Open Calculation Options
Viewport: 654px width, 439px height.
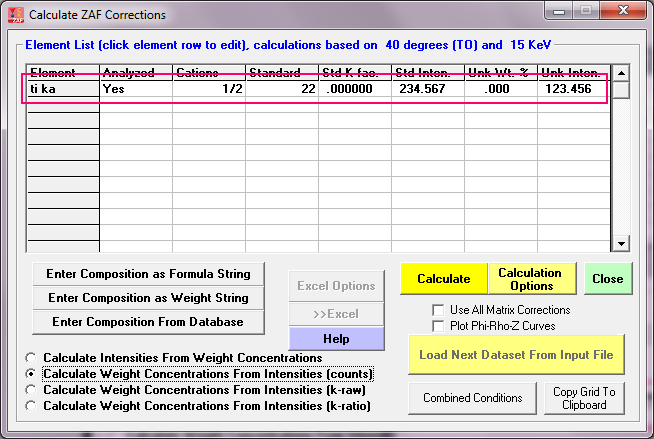pos(529,279)
